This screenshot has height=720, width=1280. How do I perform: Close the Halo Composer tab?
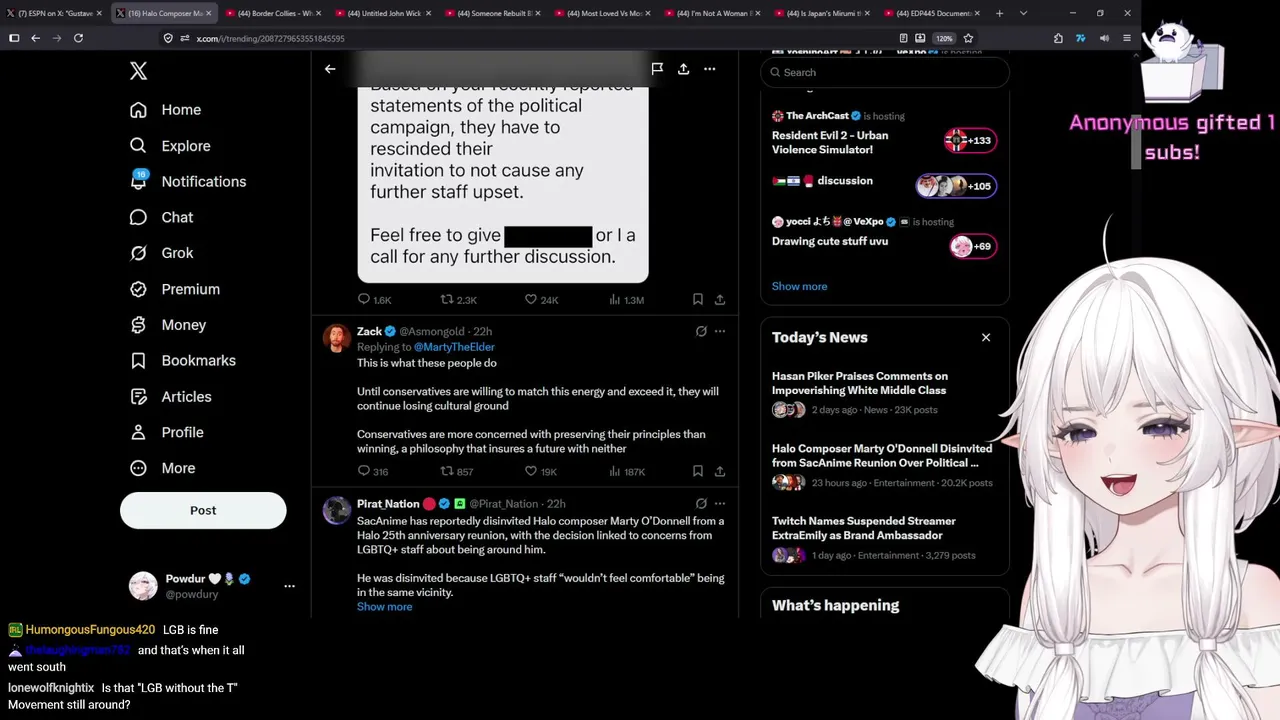pos(209,13)
